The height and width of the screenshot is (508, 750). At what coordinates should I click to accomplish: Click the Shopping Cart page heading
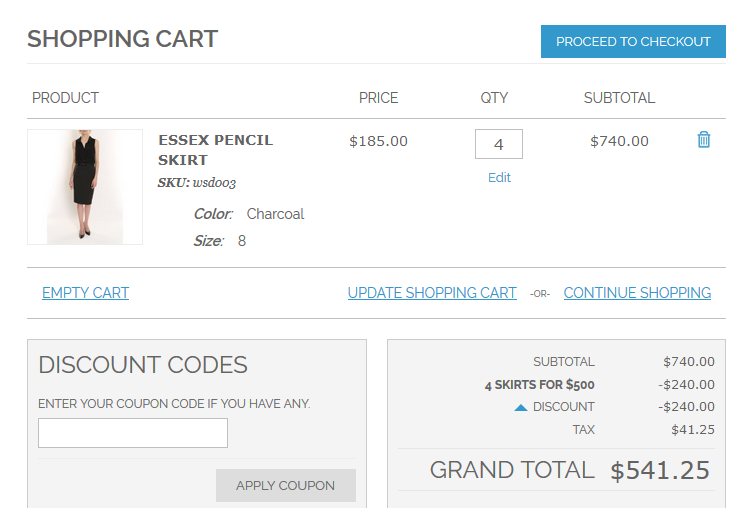tap(122, 39)
